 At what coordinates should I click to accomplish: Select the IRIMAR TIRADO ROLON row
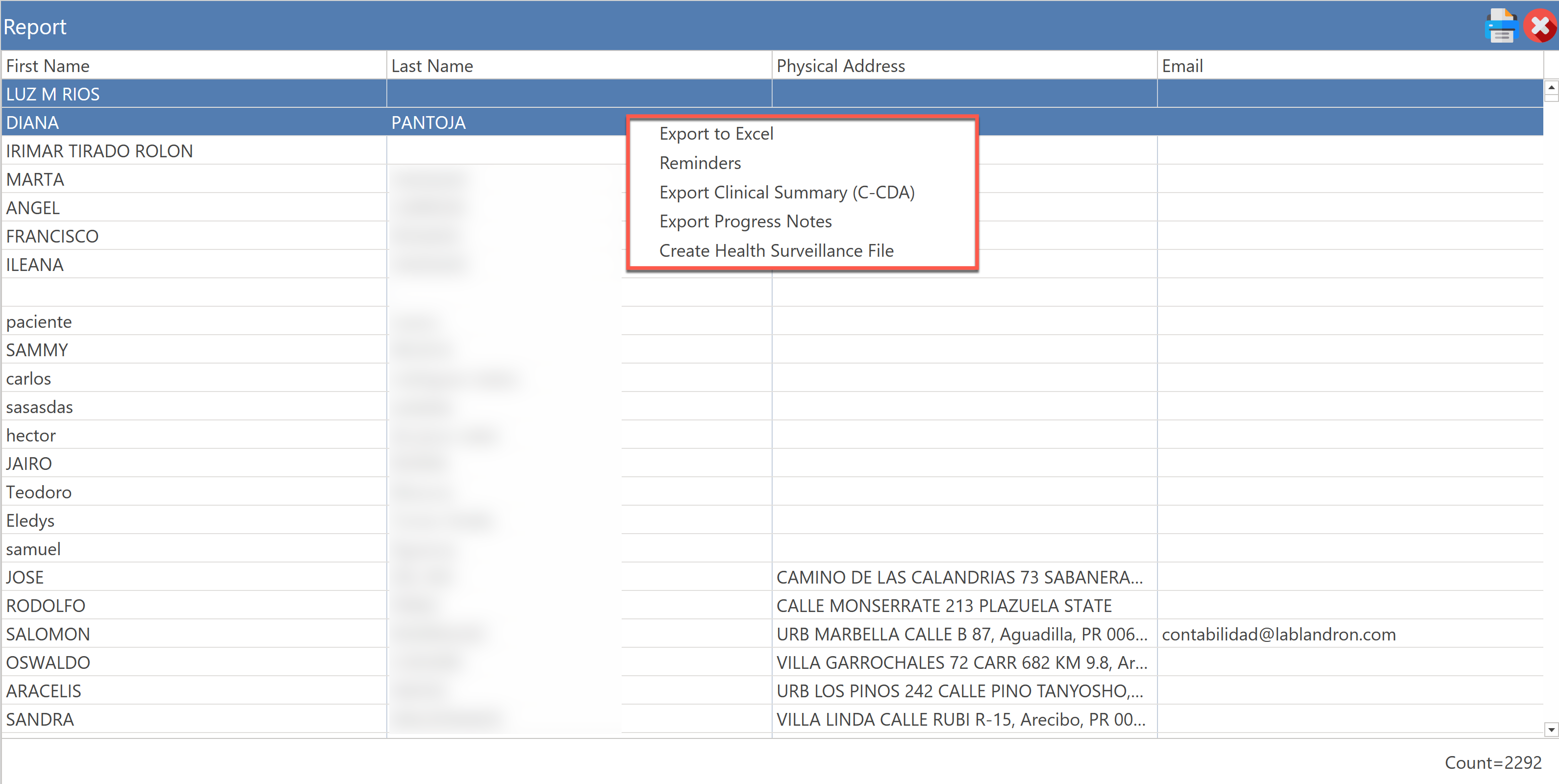tap(100, 151)
